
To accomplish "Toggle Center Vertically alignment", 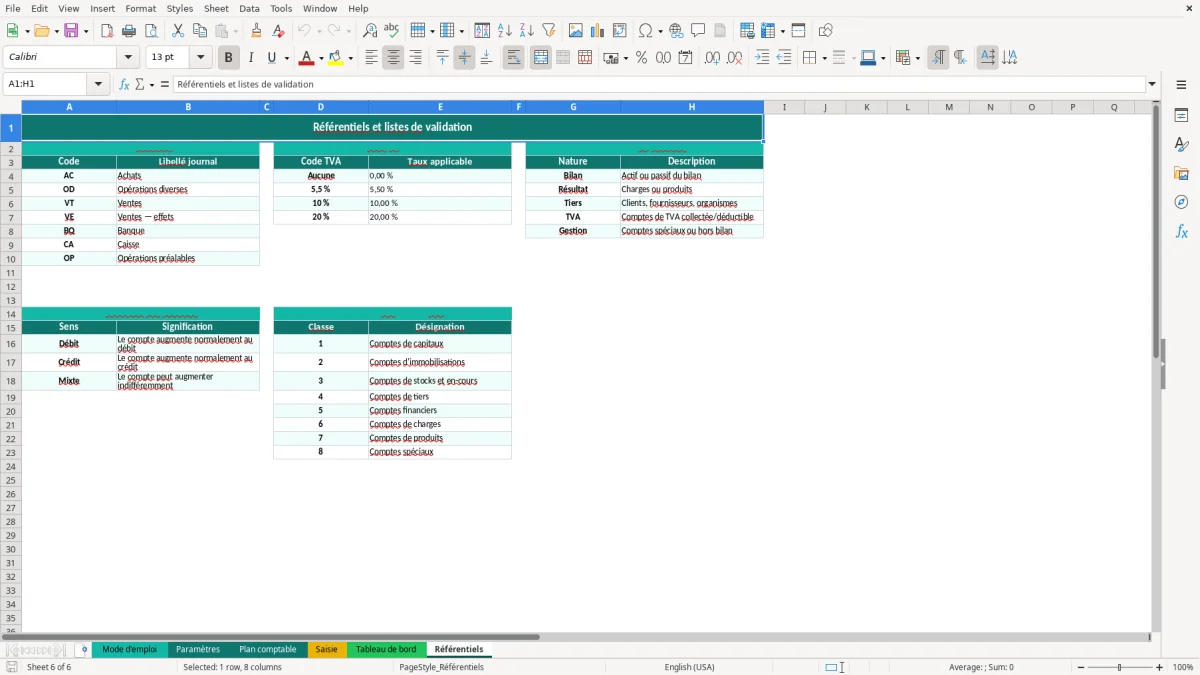I will pos(464,58).
